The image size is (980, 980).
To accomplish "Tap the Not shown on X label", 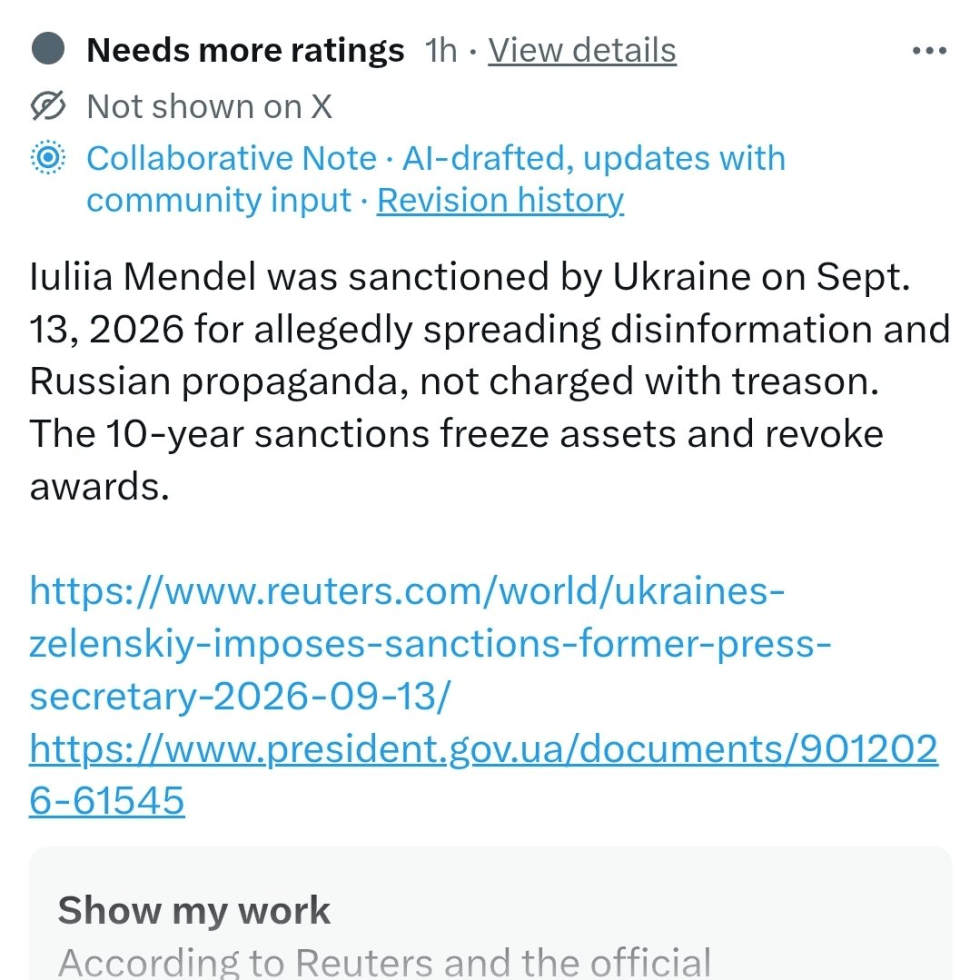I will pyautogui.click(x=209, y=106).
